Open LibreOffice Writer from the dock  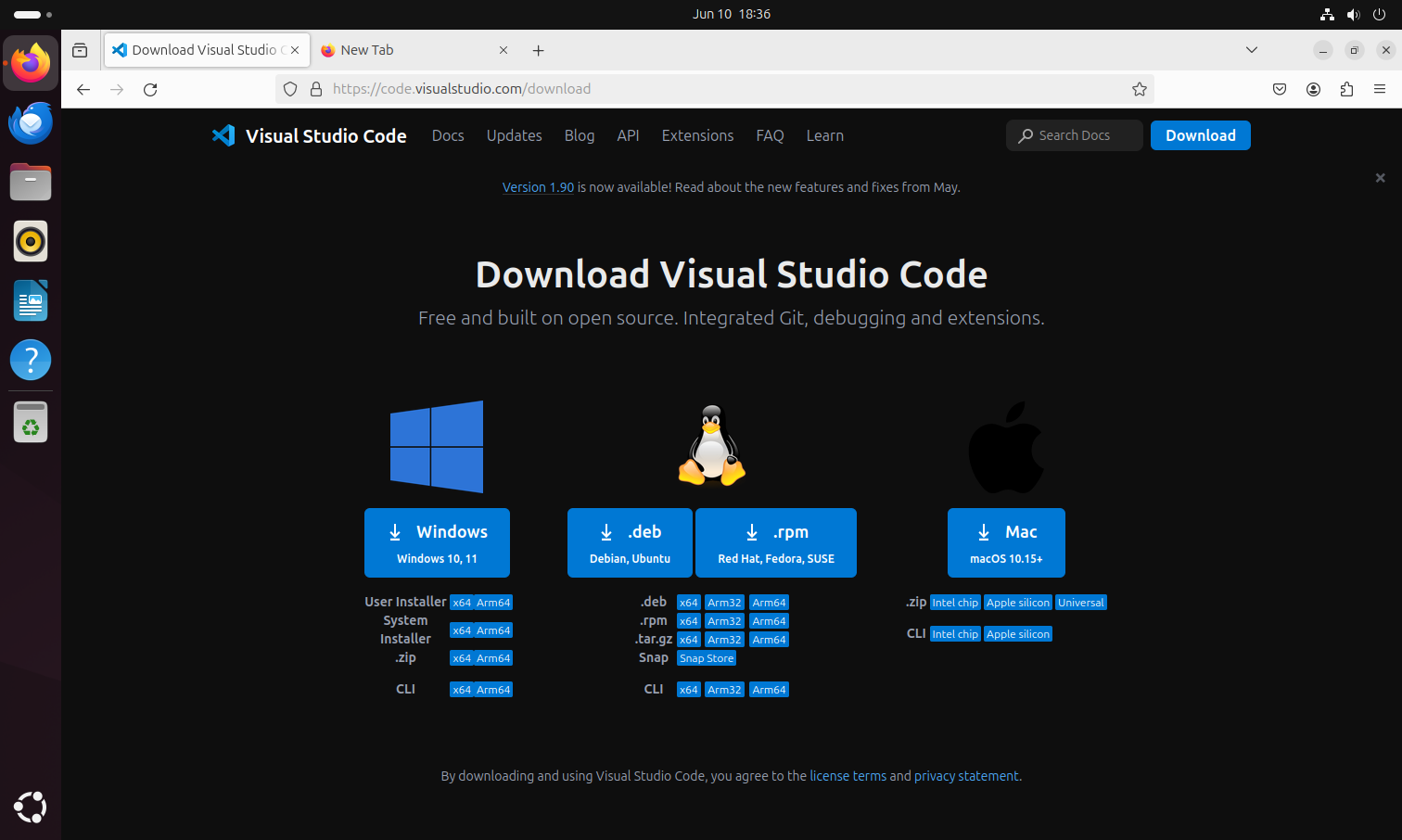click(31, 300)
